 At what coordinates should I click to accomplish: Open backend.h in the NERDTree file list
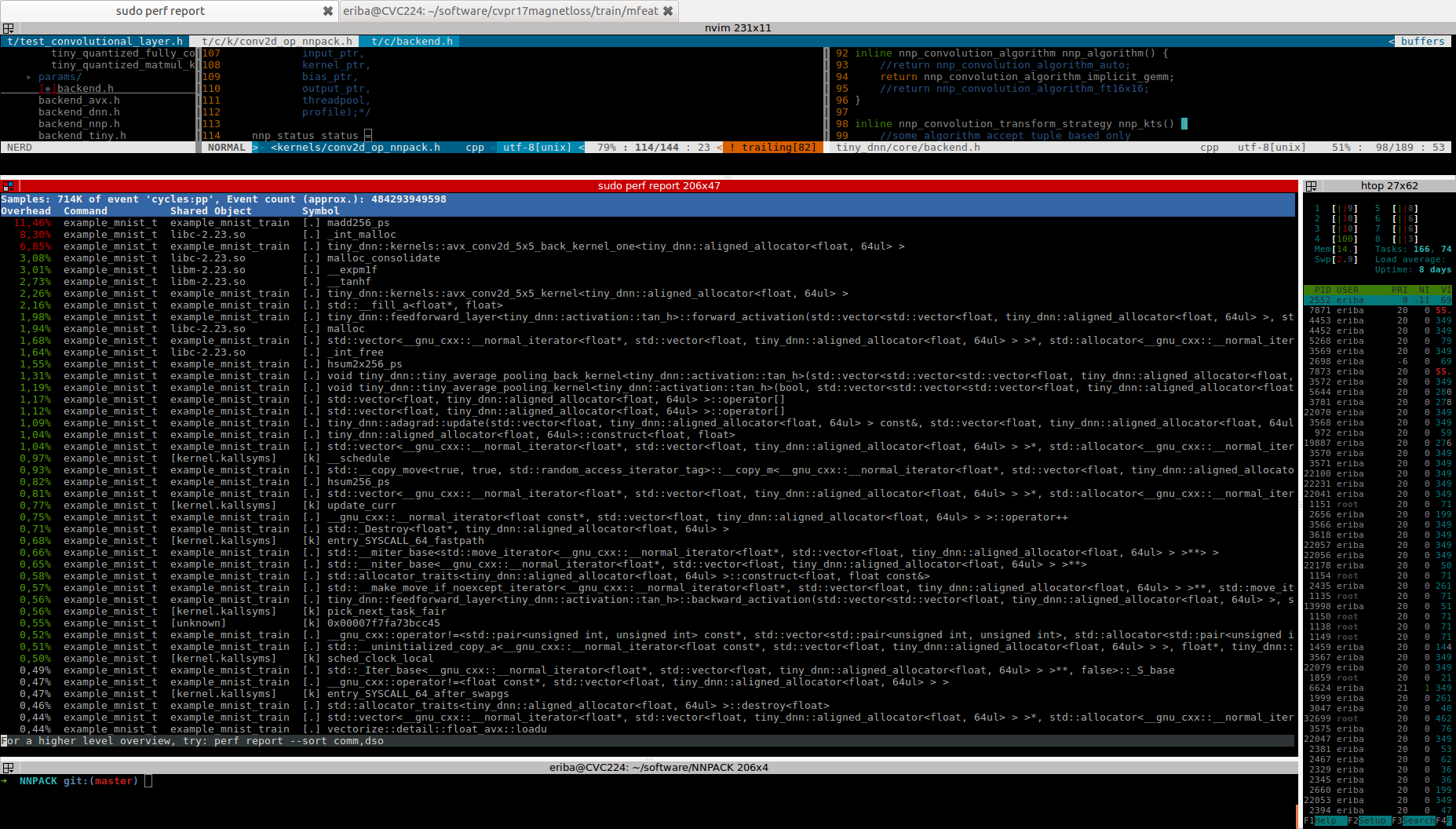[x=85, y=89]
